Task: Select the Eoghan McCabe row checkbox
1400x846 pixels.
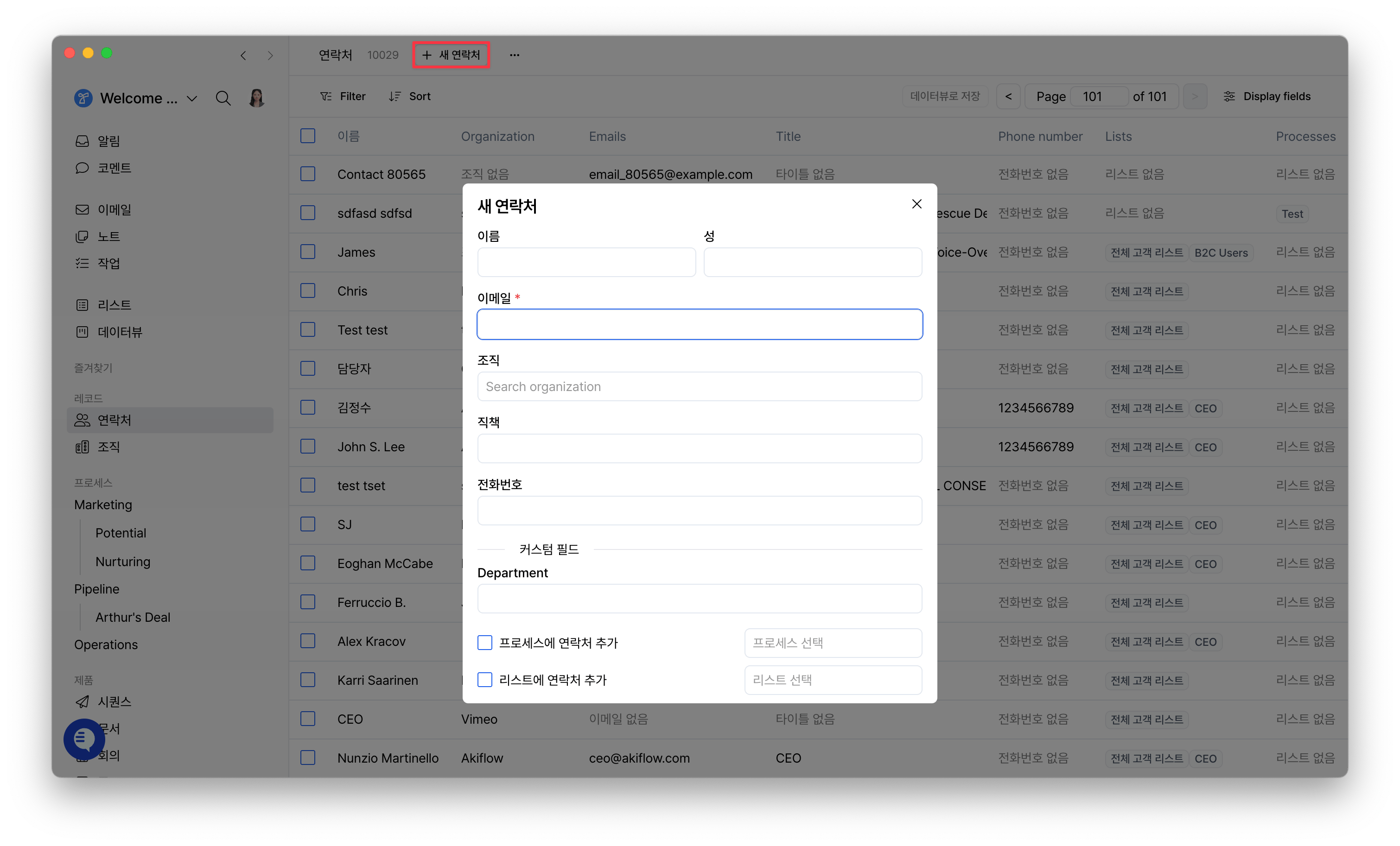Action: 307,563
